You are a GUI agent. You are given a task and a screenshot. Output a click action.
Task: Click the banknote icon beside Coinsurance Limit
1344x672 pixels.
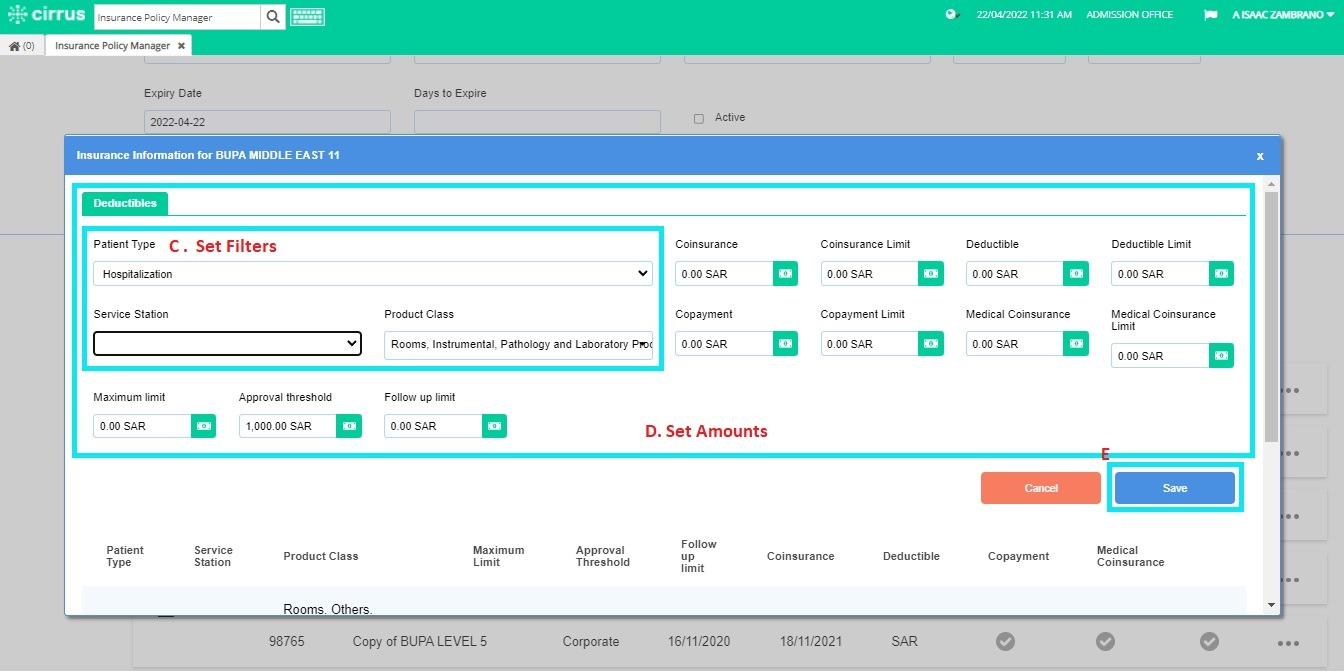(931, 273)
